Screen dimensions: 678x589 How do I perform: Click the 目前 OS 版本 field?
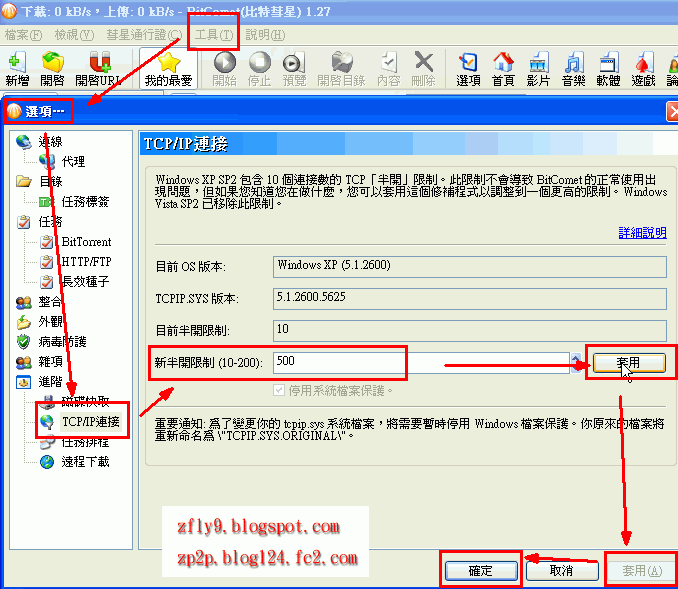coord(470,267)
